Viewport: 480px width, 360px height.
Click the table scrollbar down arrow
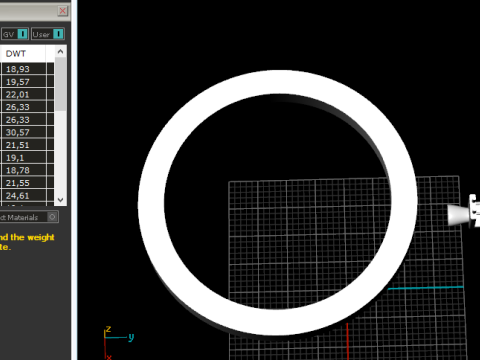click(60, 200)
